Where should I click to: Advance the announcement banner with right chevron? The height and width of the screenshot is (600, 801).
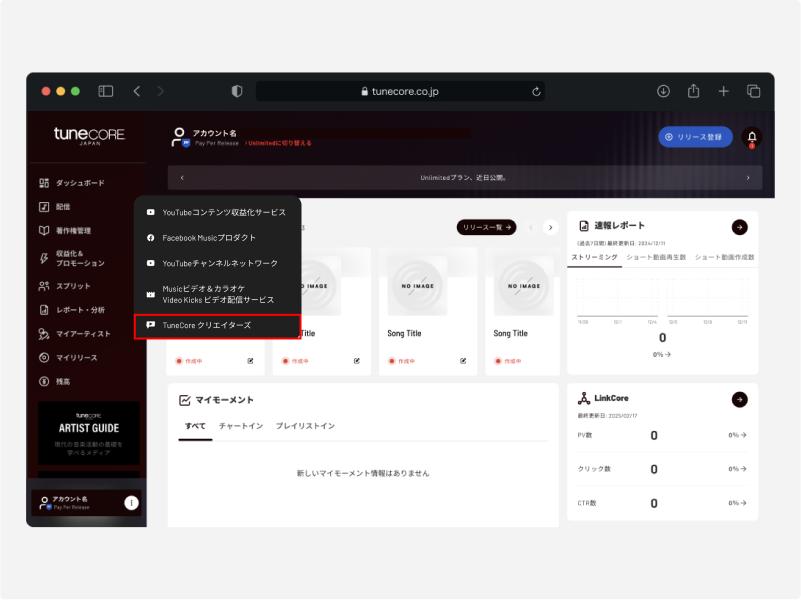point(748,178)
